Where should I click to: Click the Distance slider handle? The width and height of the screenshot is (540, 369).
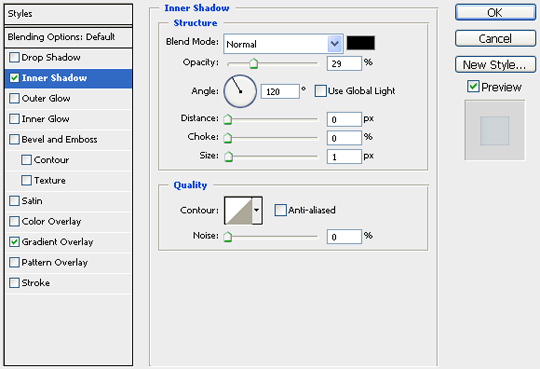pos(228,119)
